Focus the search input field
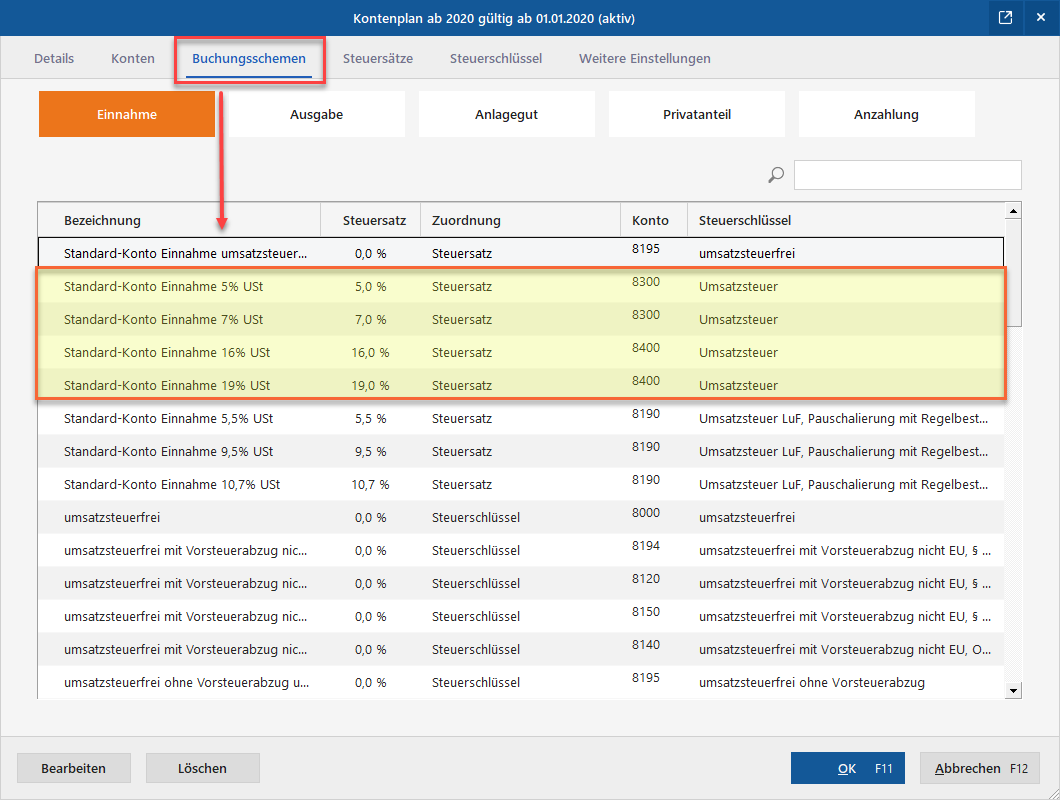Screen dimensions: 1060x800 [x=907, y=175]
